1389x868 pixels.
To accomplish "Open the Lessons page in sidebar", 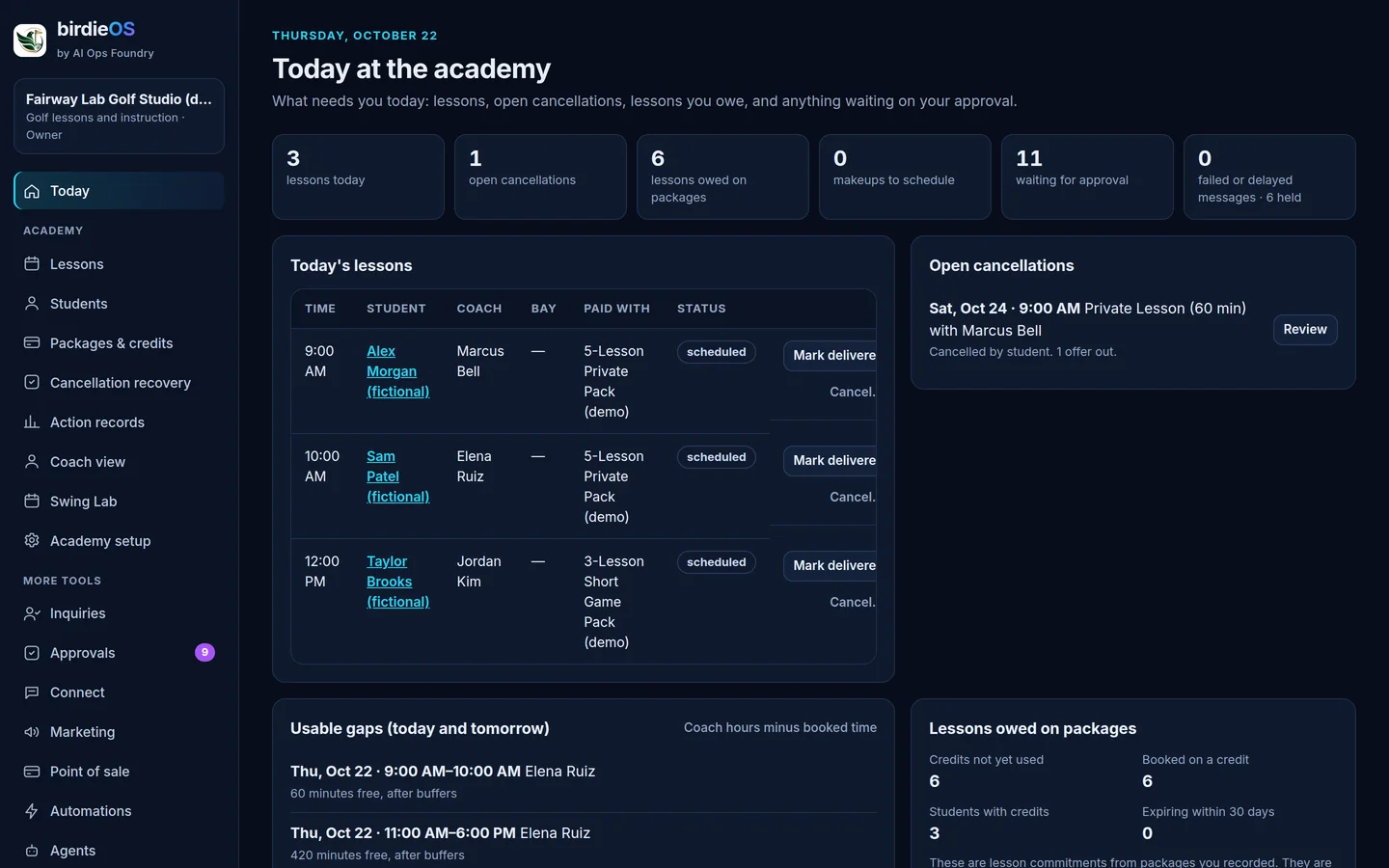I will (x=119, y=264).
